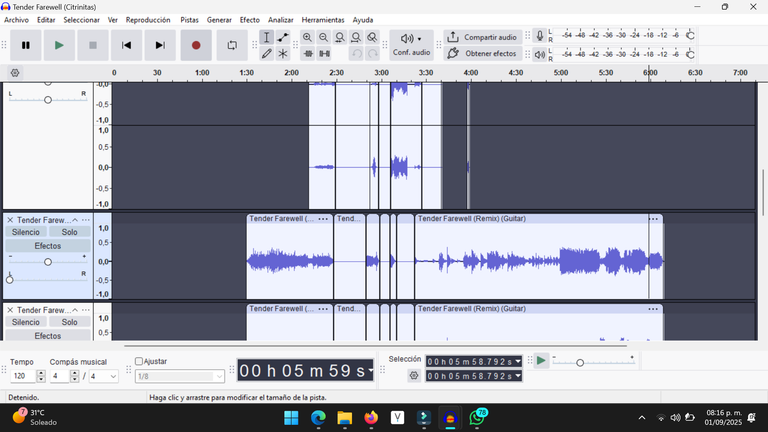This screenshot has width=768, height=432.
Task: Mute the bottom track with Silencio
Action: (25, 322)
